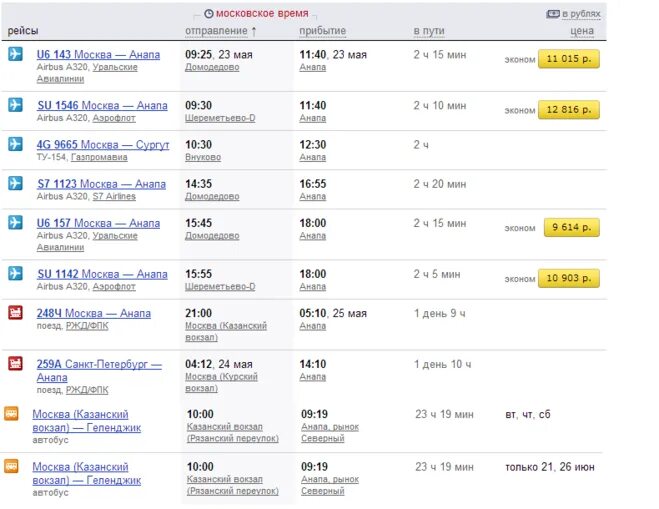
Task: Open bus route link in вт, чт, сб row
Action: point(87,421)
